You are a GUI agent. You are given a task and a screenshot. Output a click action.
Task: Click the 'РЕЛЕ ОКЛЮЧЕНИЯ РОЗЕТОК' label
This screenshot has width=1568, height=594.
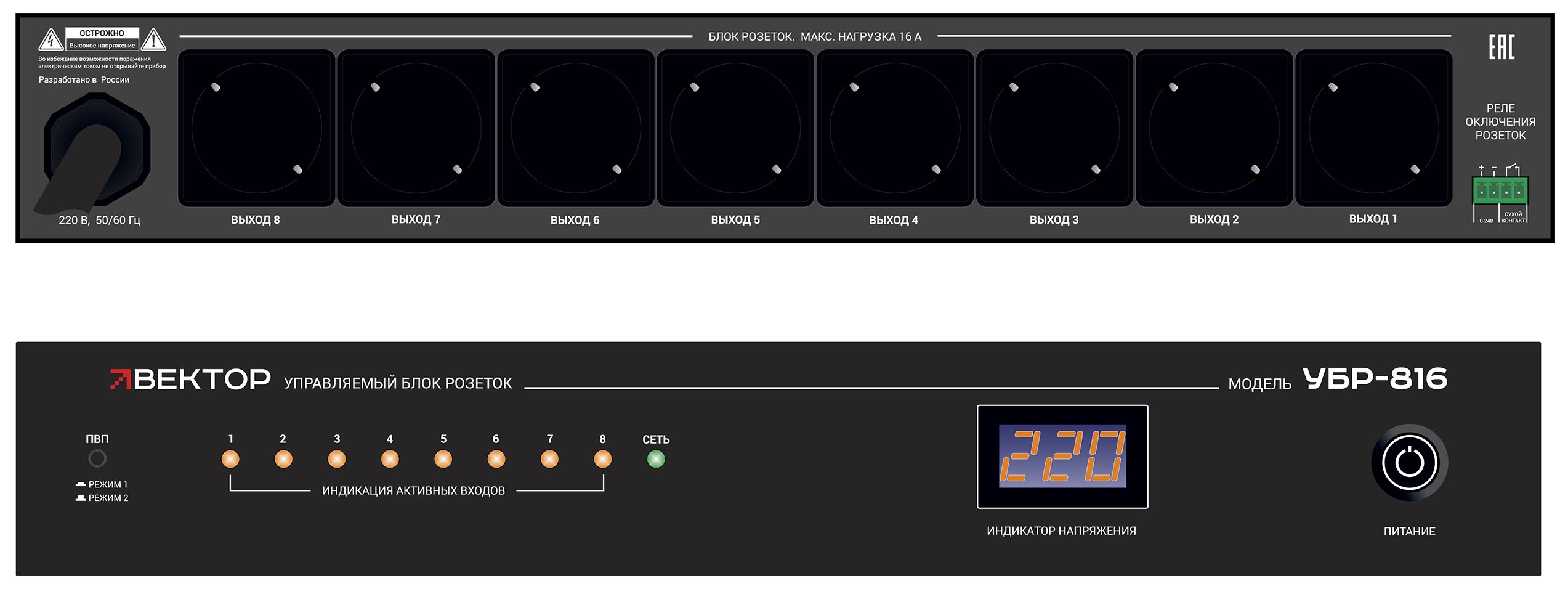pos(1500,122)
